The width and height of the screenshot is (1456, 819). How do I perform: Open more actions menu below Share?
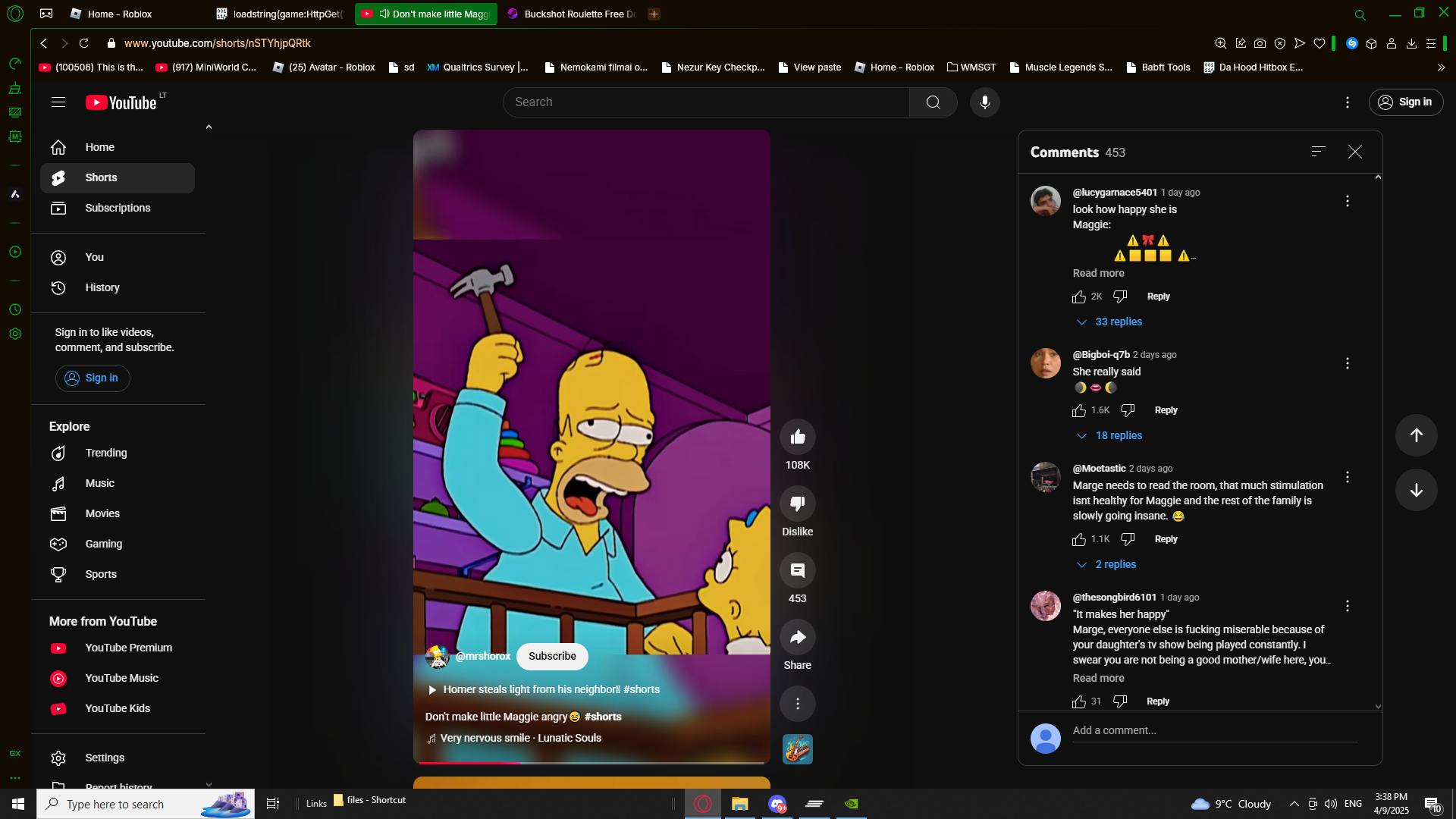coord(798,704)
